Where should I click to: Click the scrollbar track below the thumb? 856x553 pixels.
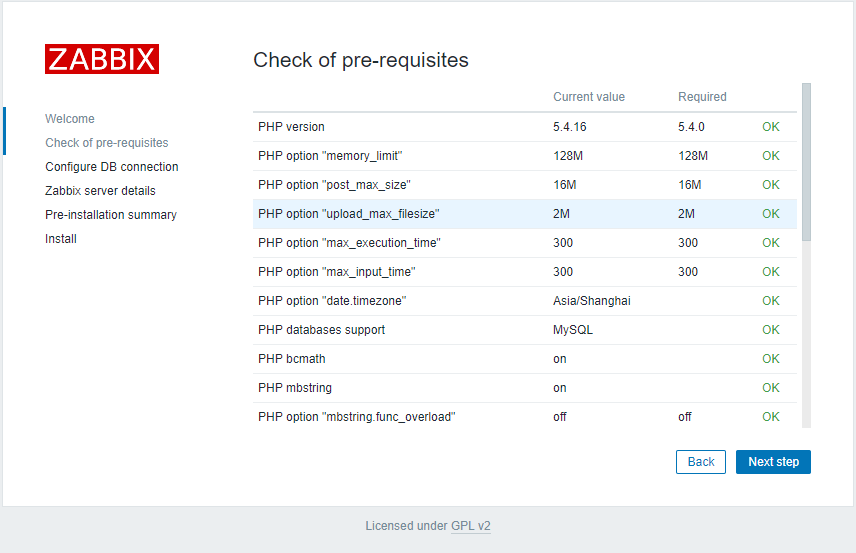point(806,334)
